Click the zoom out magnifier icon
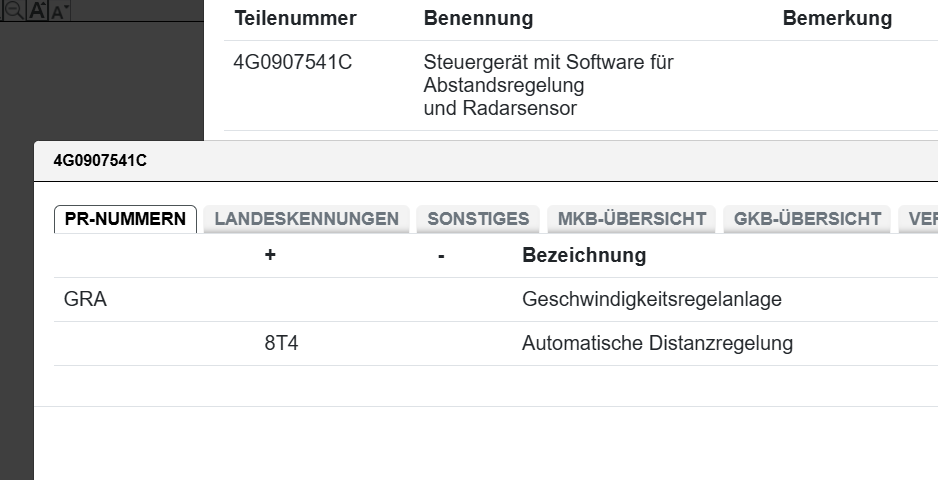 coord(14,10)
